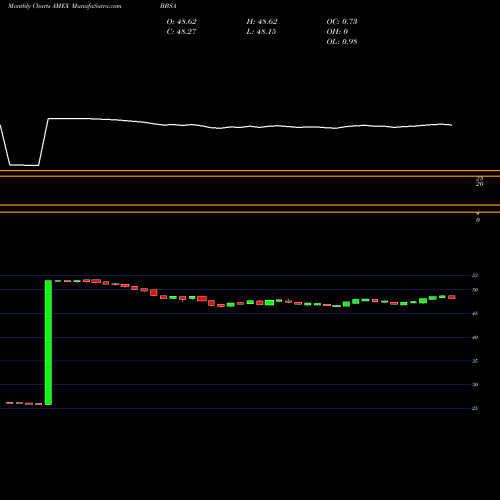500x500 pixels.
Task: Click the tall green candlestick bar
Action: 48,343
